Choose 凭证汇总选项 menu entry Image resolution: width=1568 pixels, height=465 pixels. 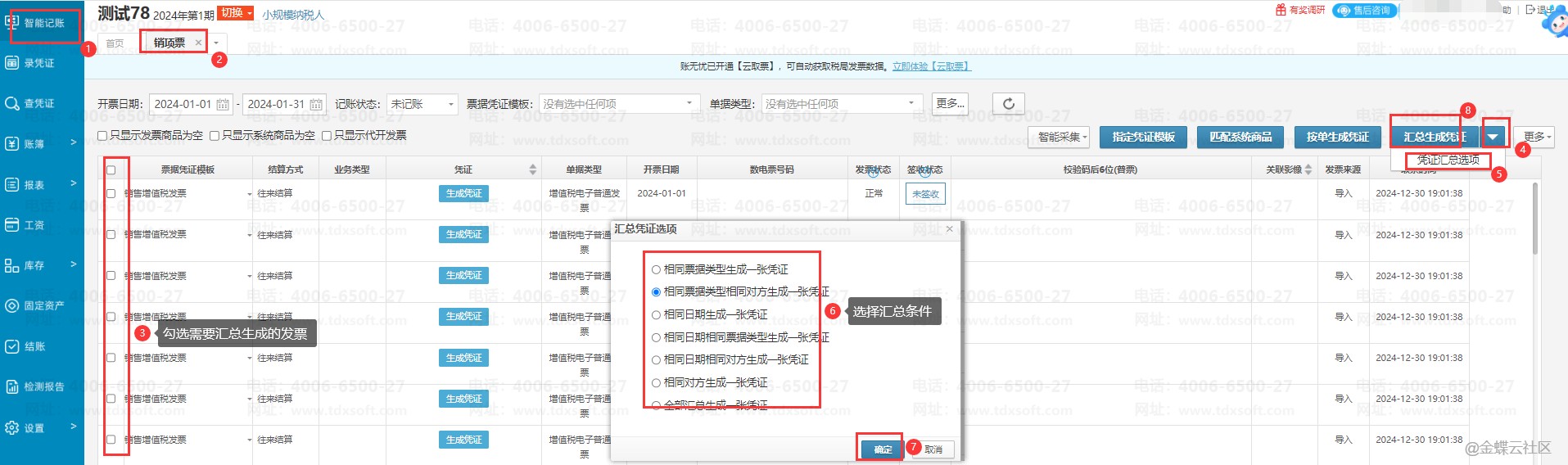1448,160
